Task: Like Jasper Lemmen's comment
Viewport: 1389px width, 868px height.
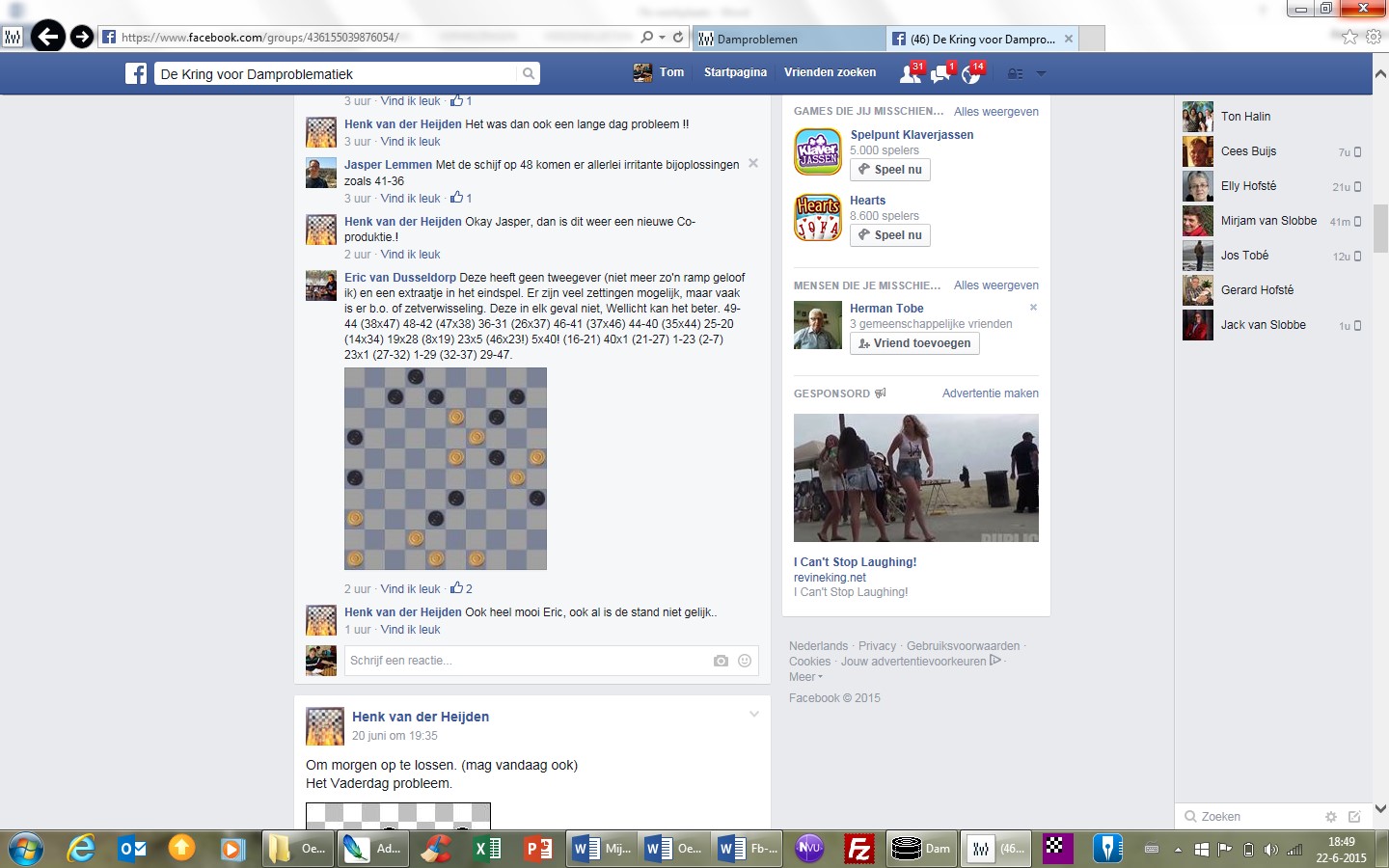Action: click(x=410, y=199)
